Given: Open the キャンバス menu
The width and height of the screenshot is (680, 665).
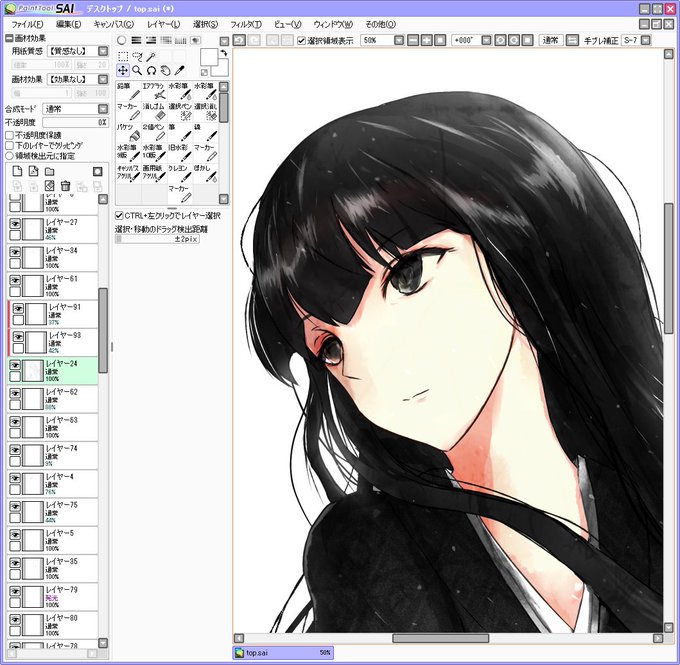Looking at the screenshot, I should coord(114,24).
